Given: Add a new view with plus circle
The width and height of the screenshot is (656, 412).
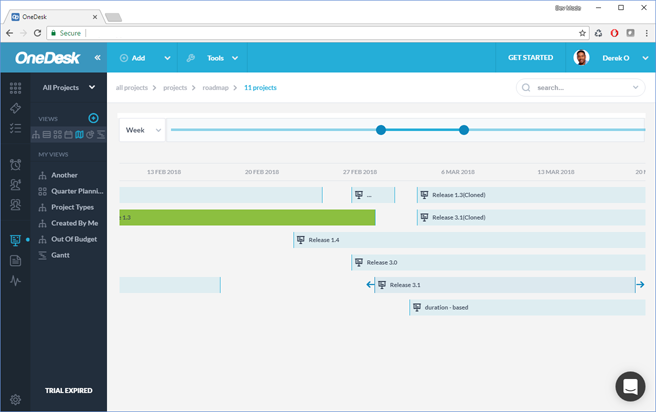Looking at the screenshot, I should pyautogui.click(x=93, y=118).
